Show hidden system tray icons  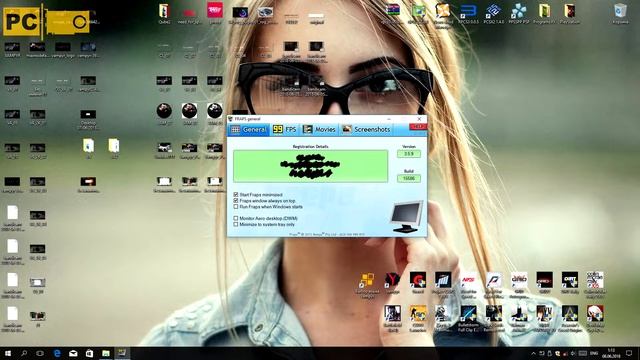[533, 353]
